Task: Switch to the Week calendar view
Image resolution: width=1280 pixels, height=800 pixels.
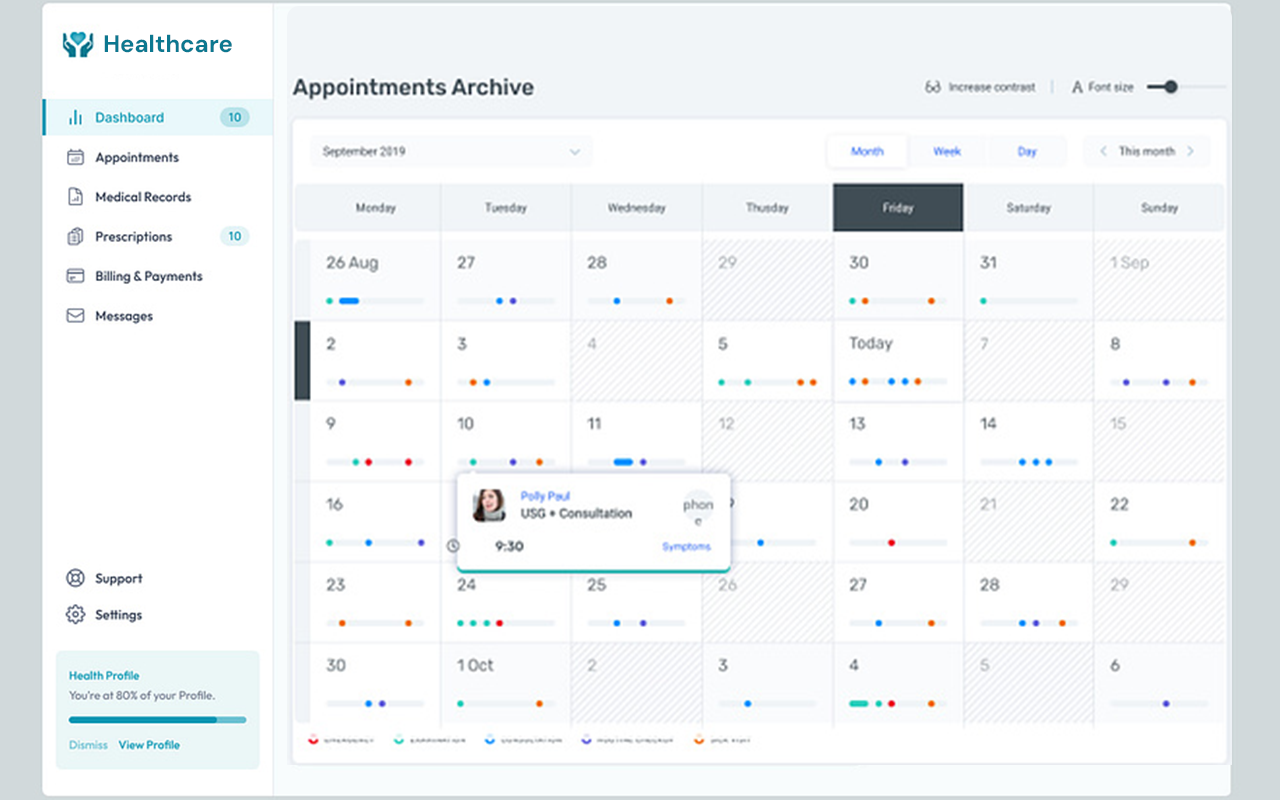Action: click(946, 151)
